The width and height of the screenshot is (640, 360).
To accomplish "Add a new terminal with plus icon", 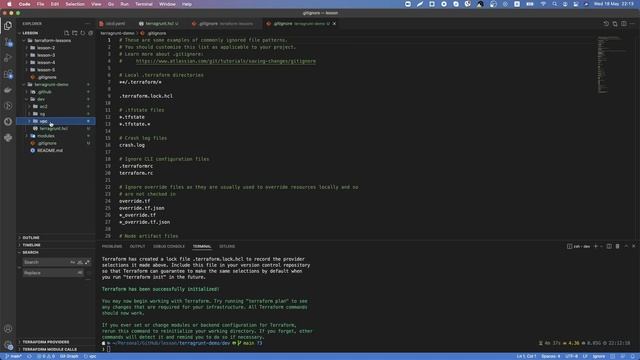I will pyautogui.click(x=596, y=246).
